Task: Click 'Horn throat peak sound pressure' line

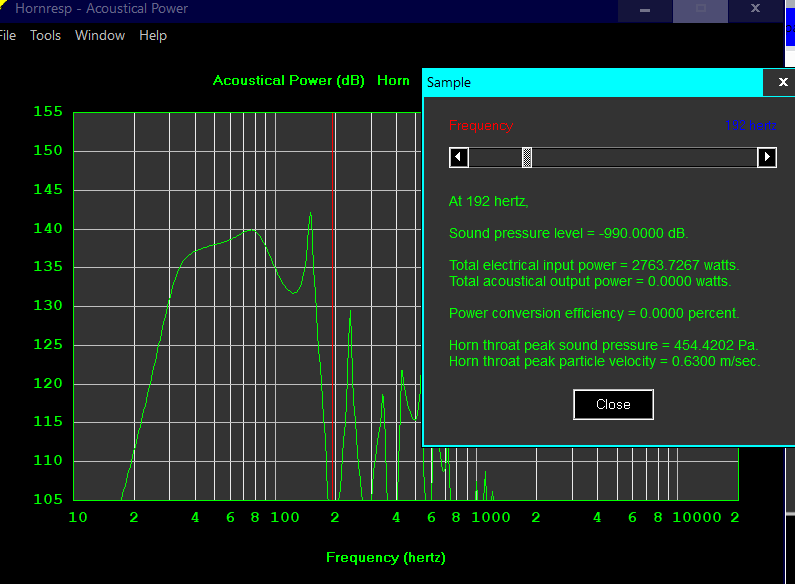Action: pyautogui.click(x=603, y=345)
